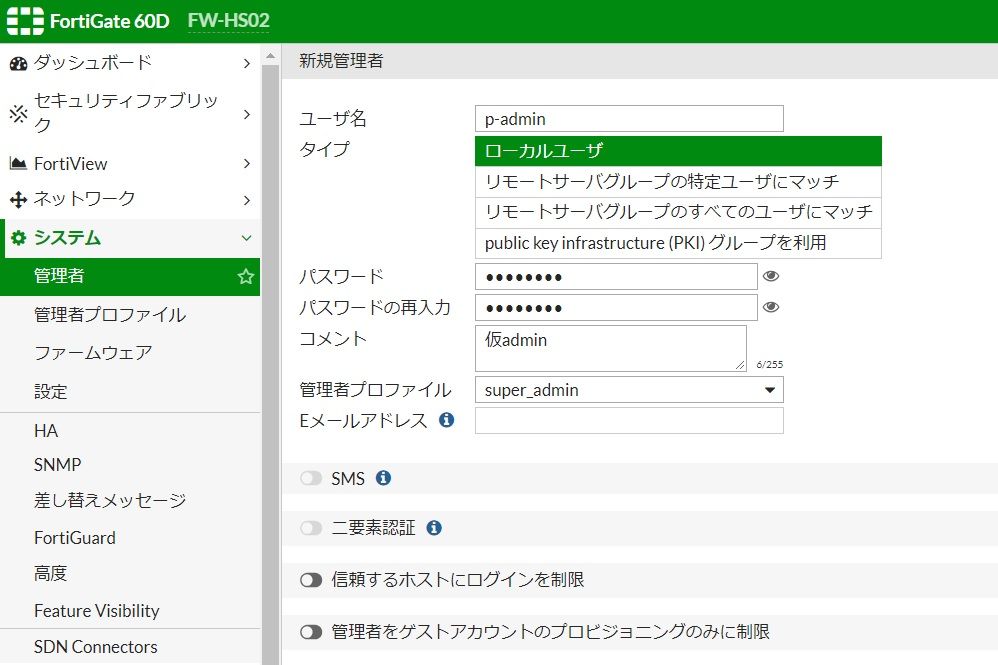Open システム in the sidebar
The image size is (998, 665).
[x=130, y=238]
